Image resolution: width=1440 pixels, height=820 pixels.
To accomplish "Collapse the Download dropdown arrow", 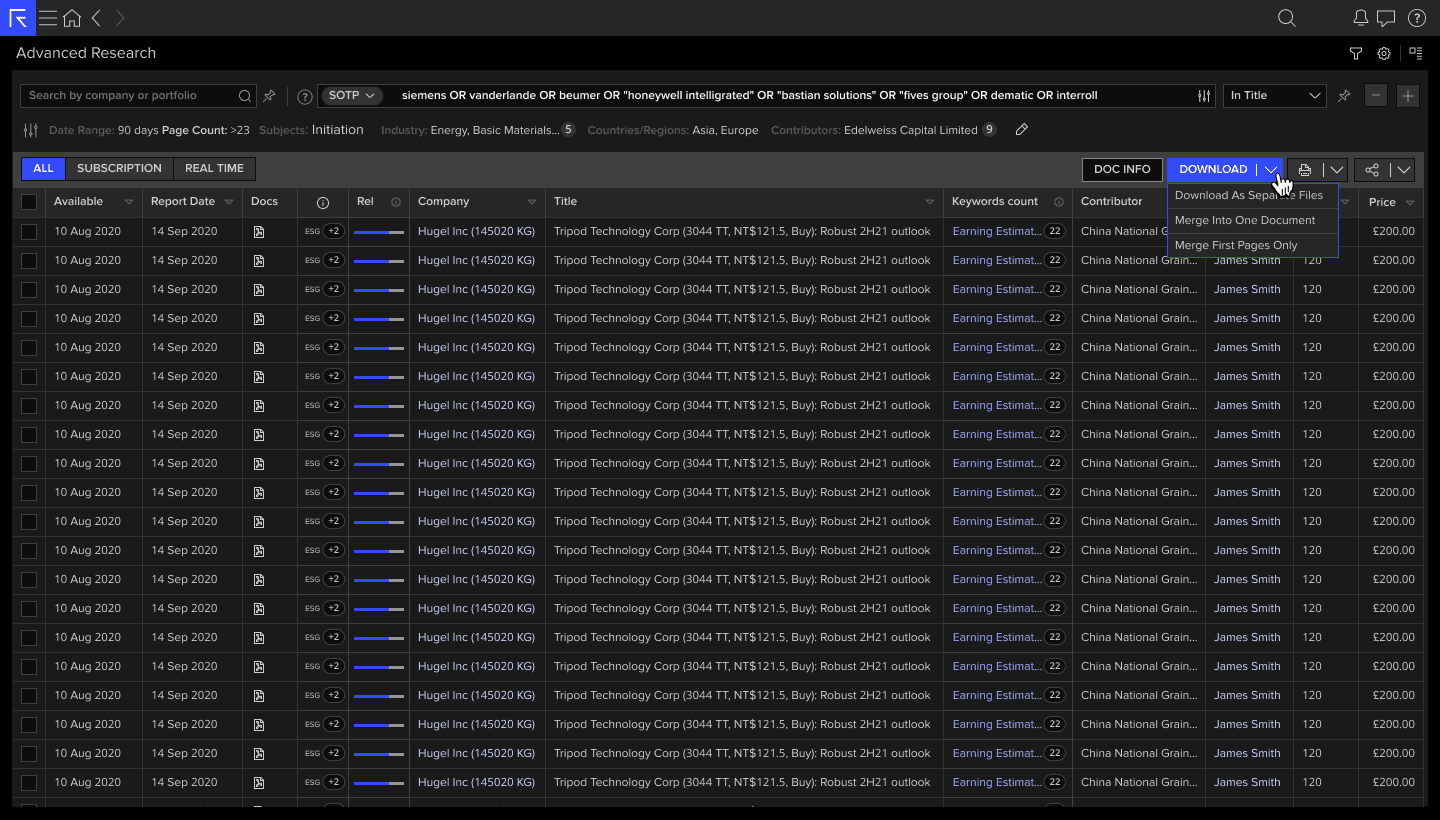I will pos(1270,170).
